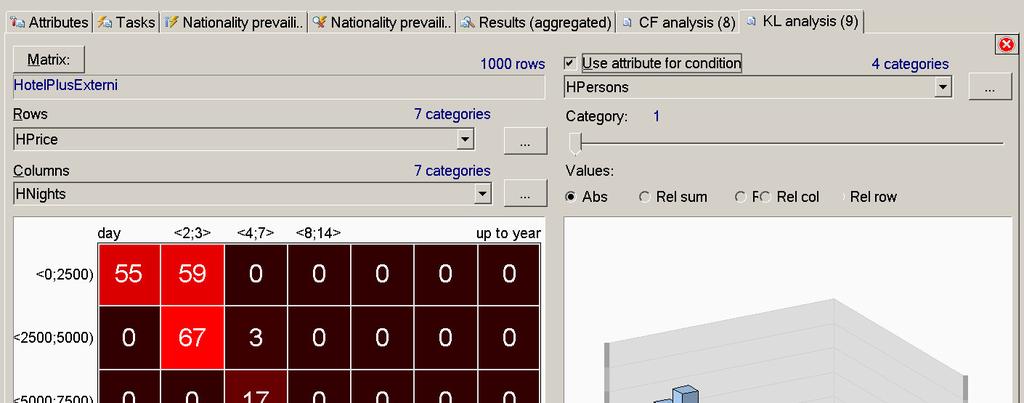This screenshot has width=1024, height=403.
Task: Click the <8;14> column header
Action: tap(318, 233)
